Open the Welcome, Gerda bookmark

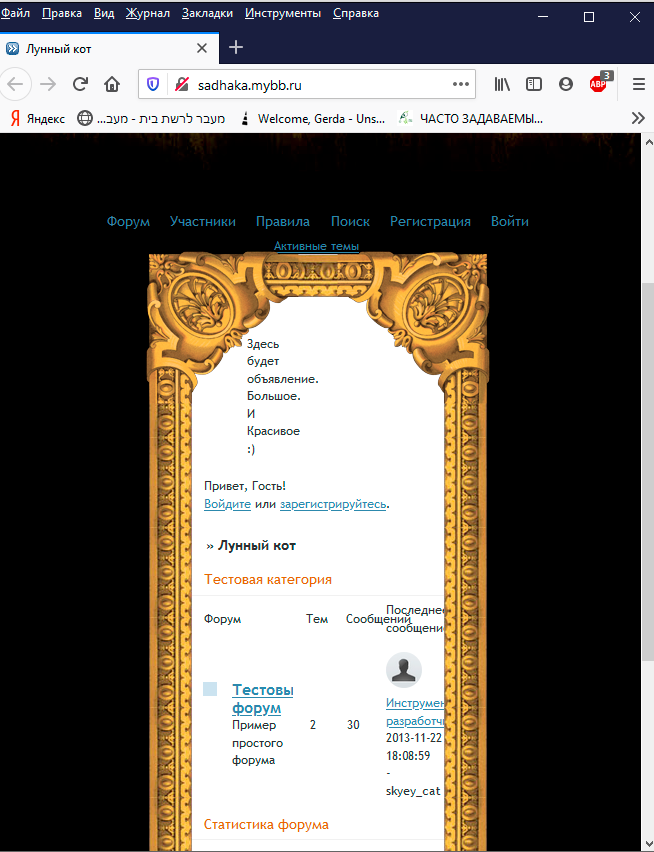click(x=313, y=118)
